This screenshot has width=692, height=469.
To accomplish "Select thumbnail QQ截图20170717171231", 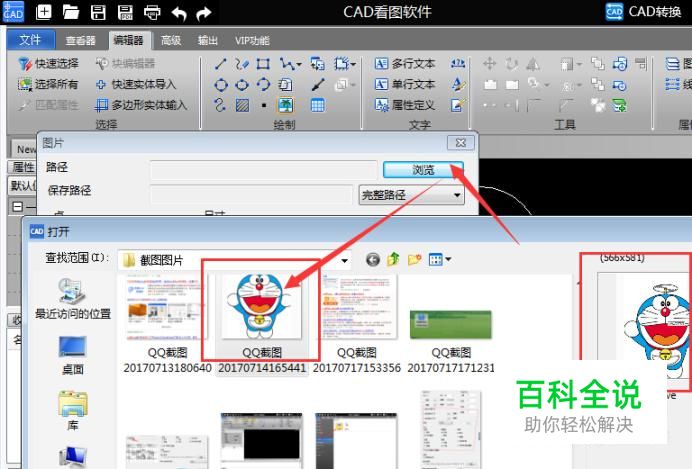I will [451, 342].
